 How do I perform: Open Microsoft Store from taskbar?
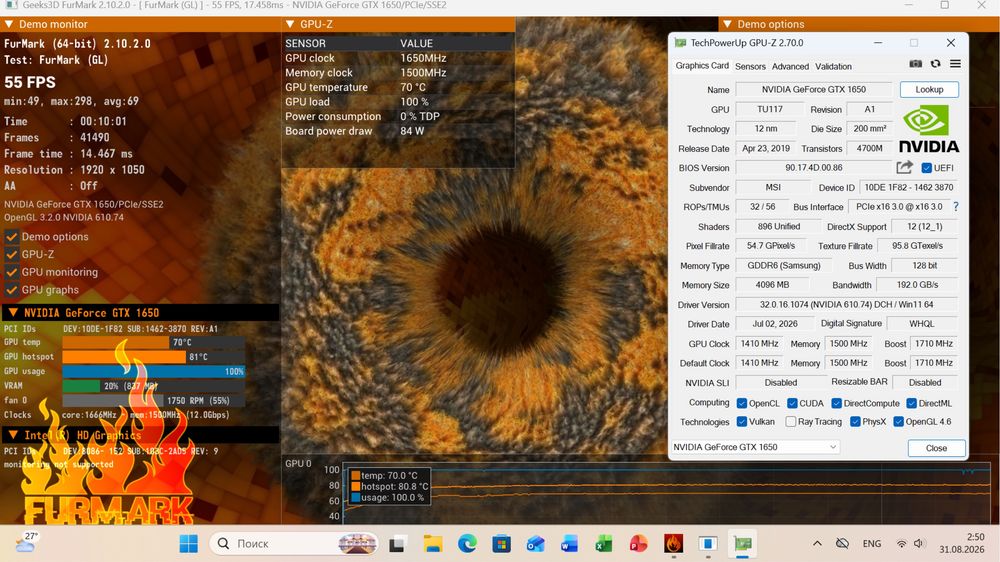(501, 544)
